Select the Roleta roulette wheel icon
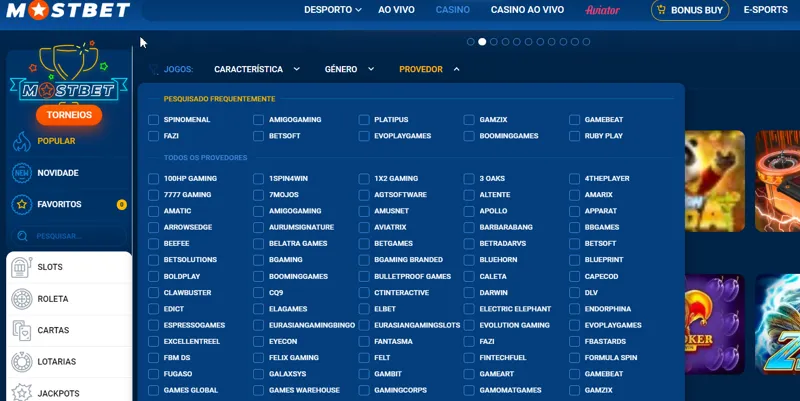 coord(22,299)
